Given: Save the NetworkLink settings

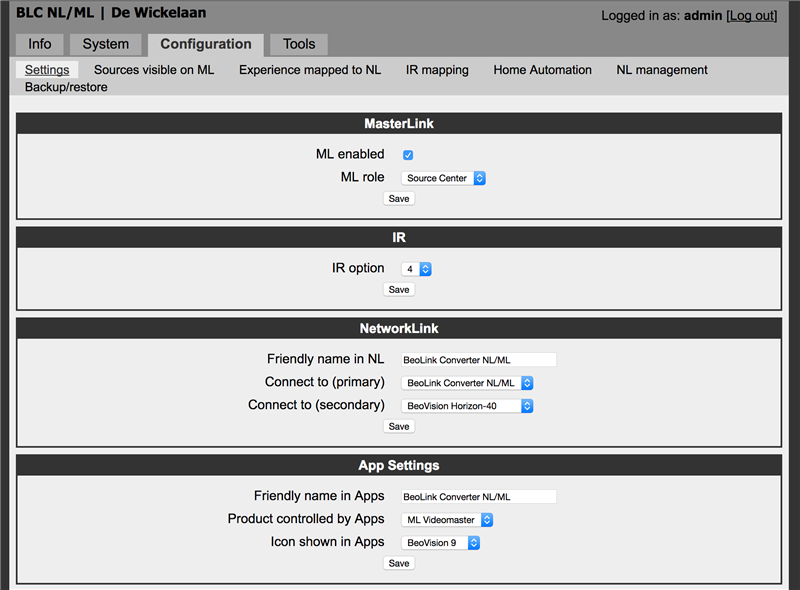Looking at the screenshot, I should point(399,426).
